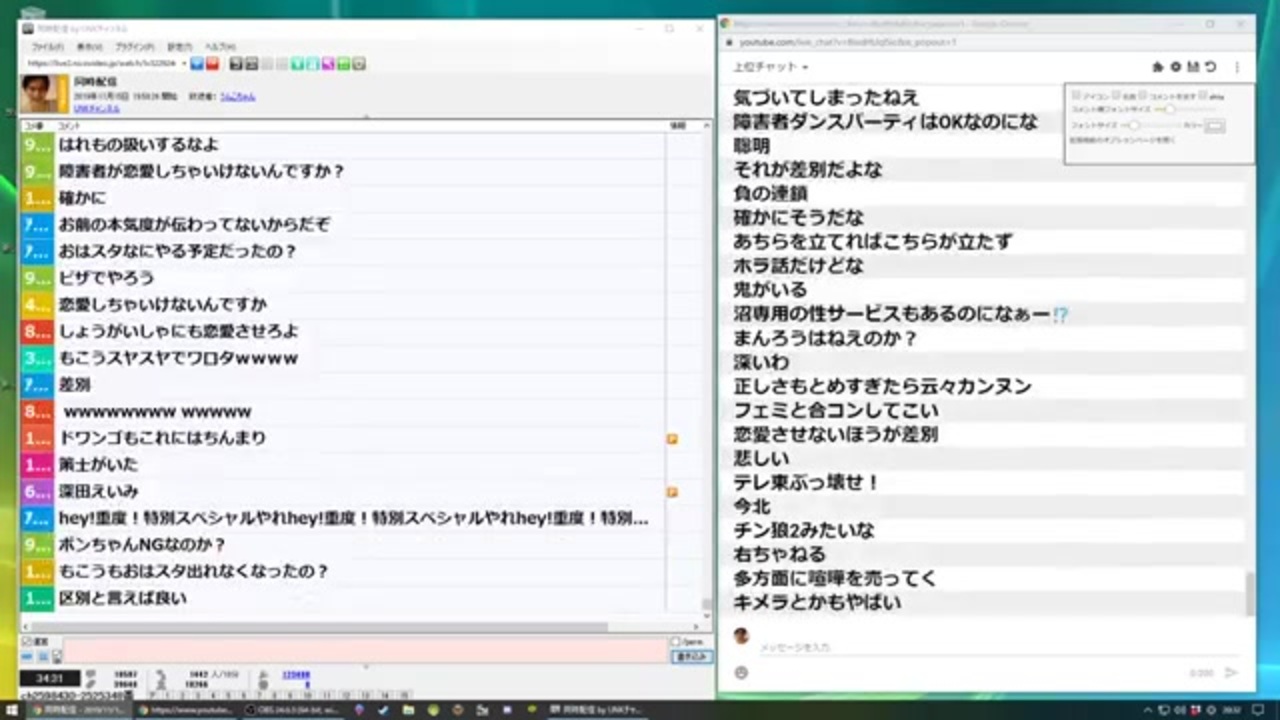Open the channel link under broadcast info
Screen dimensions: 1280x720
click(97, 108)
